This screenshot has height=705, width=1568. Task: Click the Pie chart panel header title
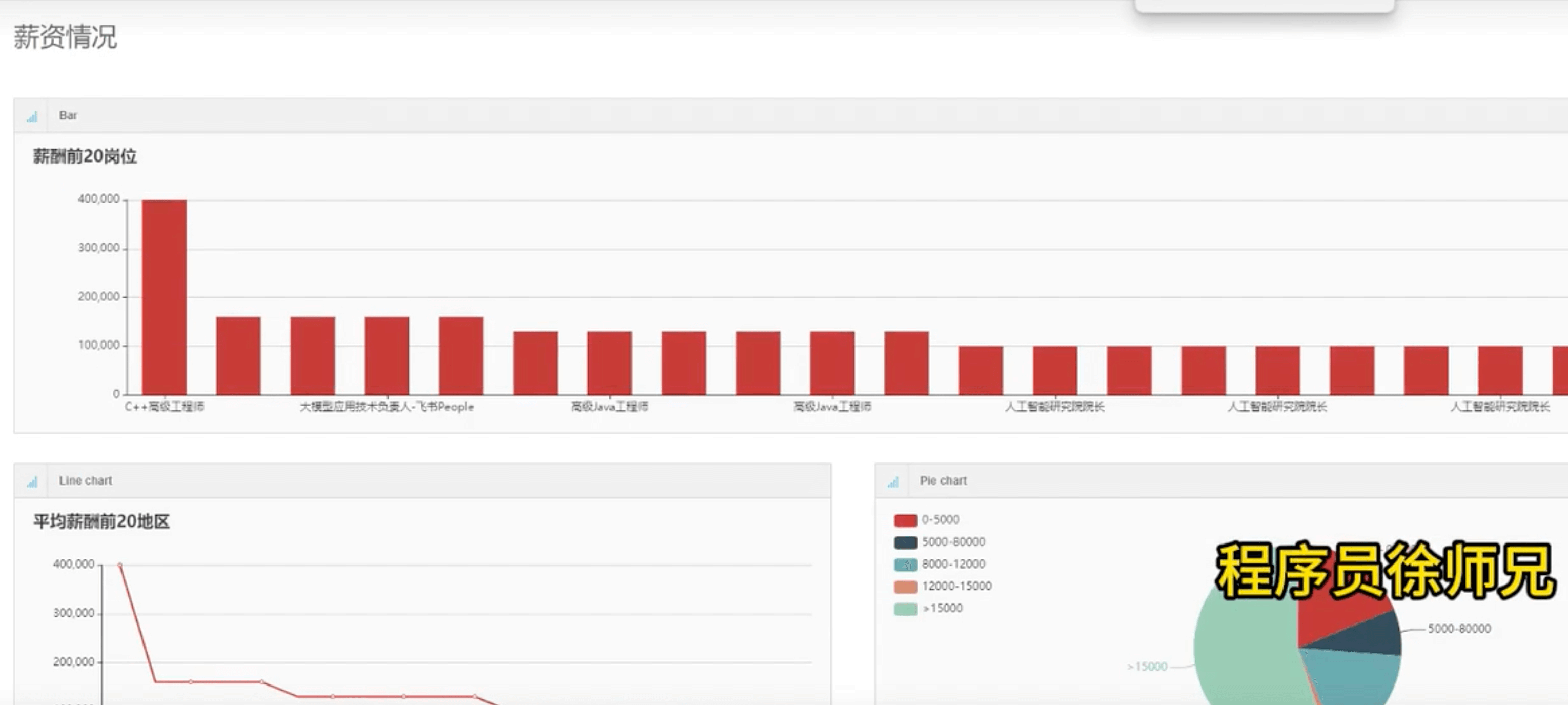[943, 480]
